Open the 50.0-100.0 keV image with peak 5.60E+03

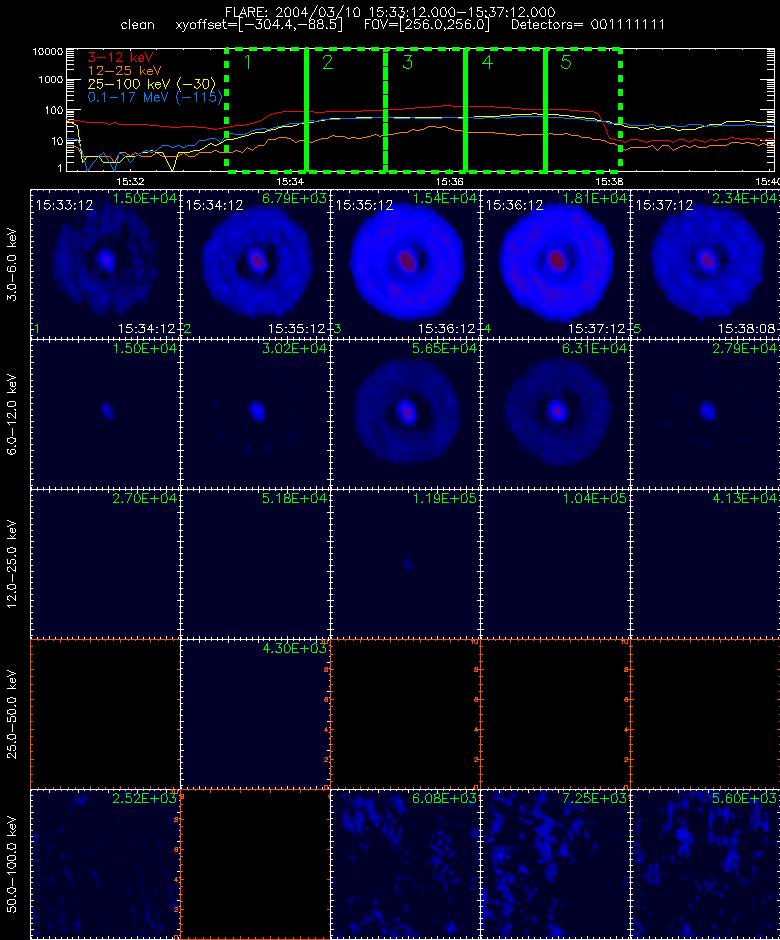pos(705,864)
